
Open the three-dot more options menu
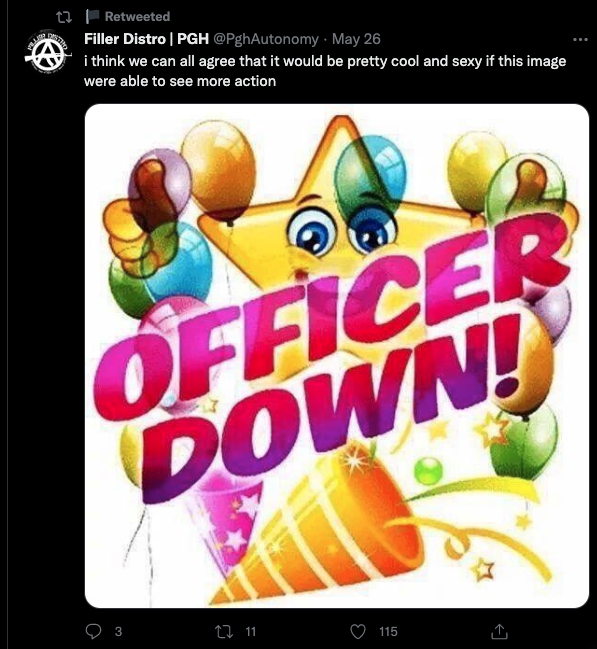(x=580, y=39)
